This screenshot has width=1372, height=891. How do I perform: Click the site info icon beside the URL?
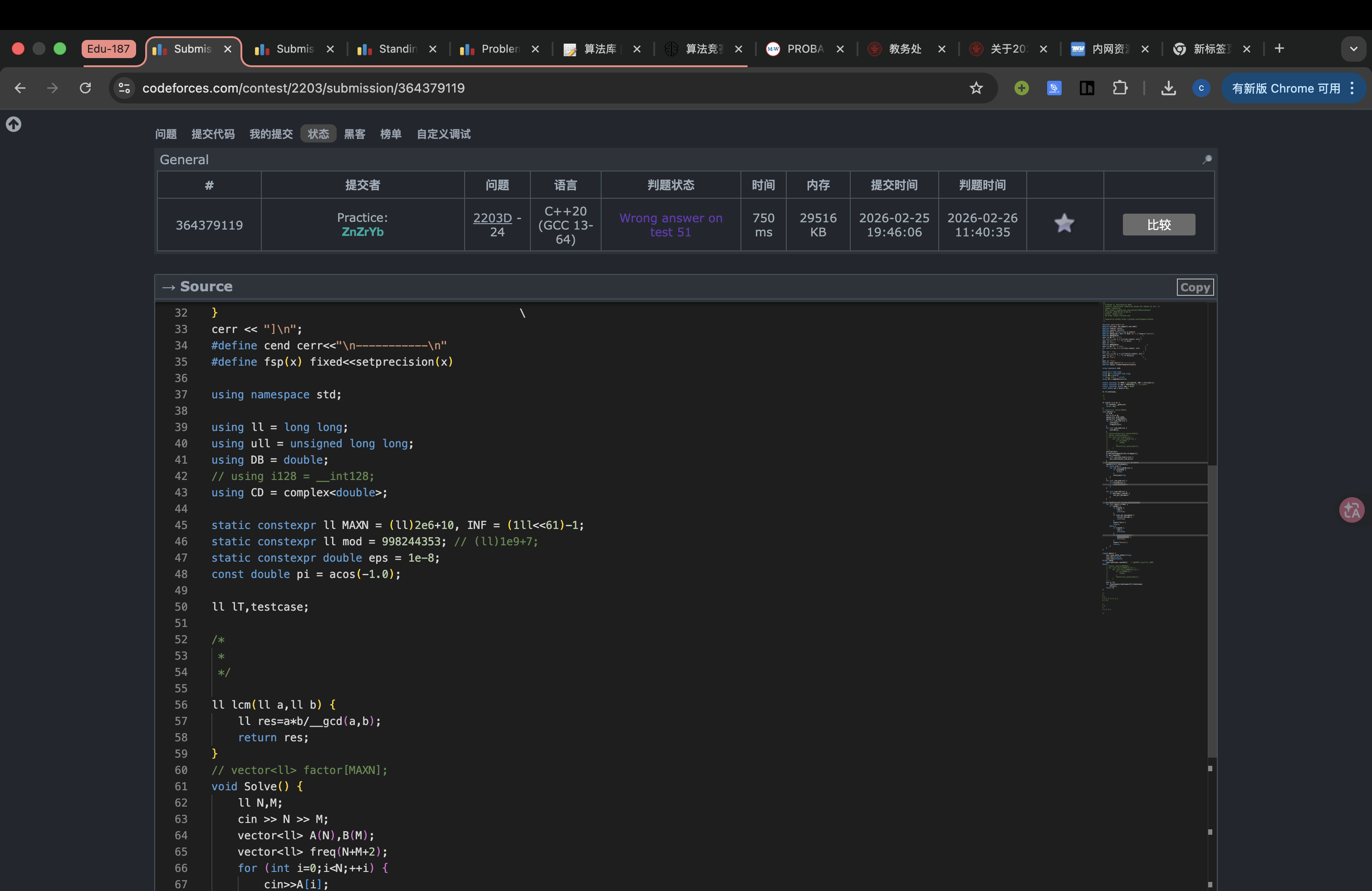click(124, 88)
